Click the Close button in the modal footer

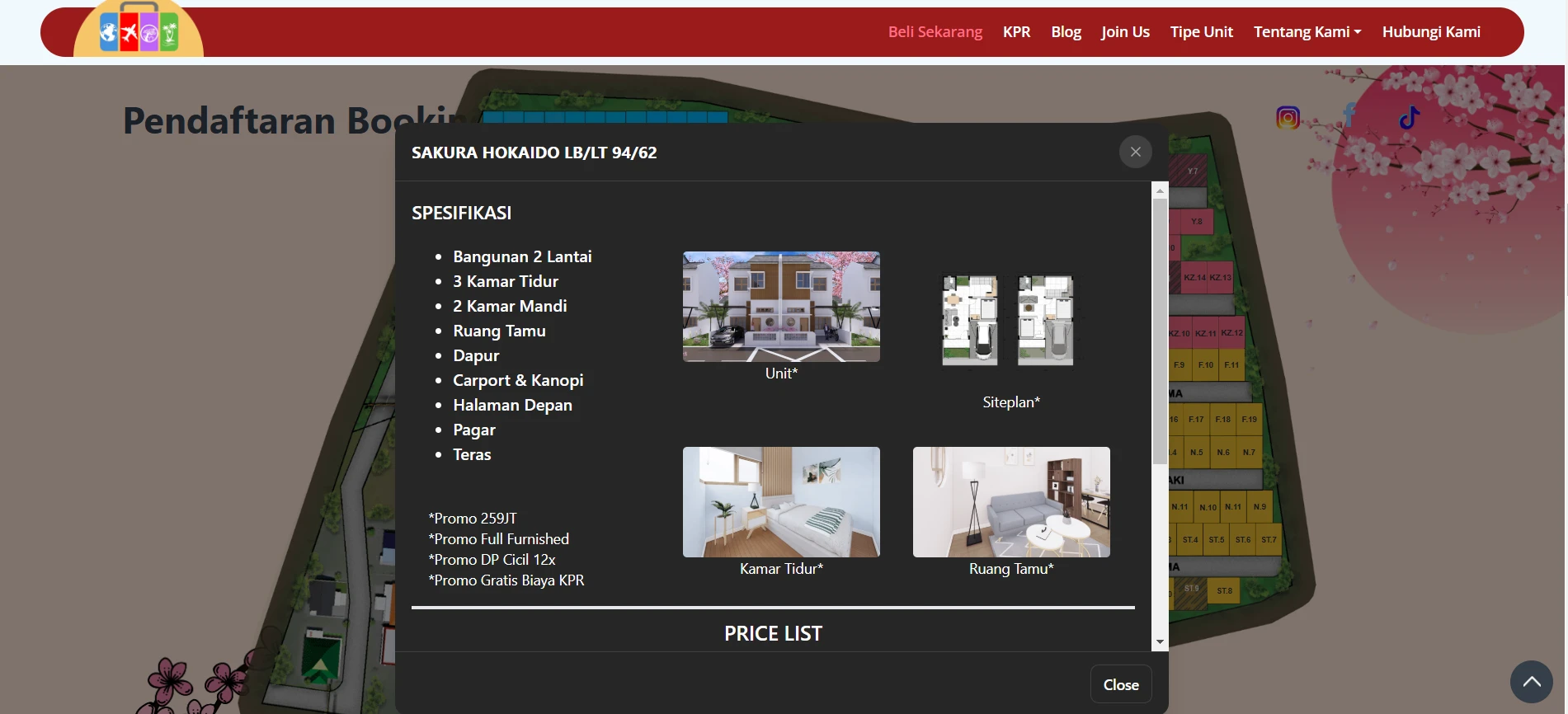1121,684
